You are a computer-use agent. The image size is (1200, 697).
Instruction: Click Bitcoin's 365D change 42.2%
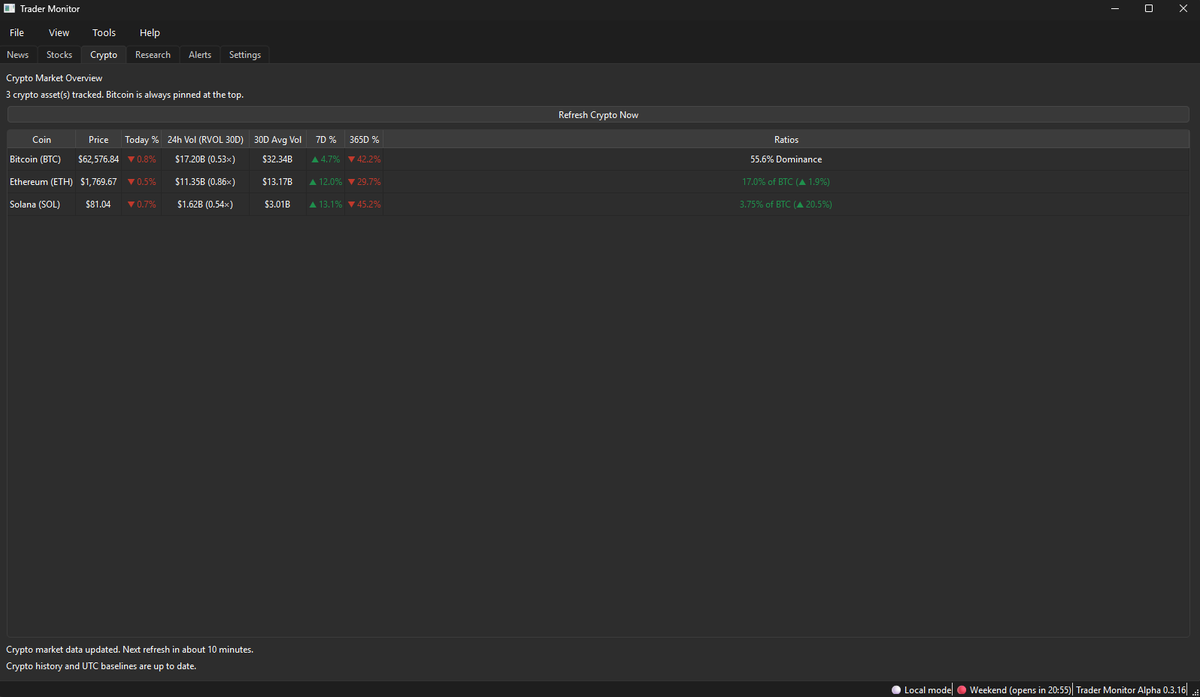pos(364,159)
